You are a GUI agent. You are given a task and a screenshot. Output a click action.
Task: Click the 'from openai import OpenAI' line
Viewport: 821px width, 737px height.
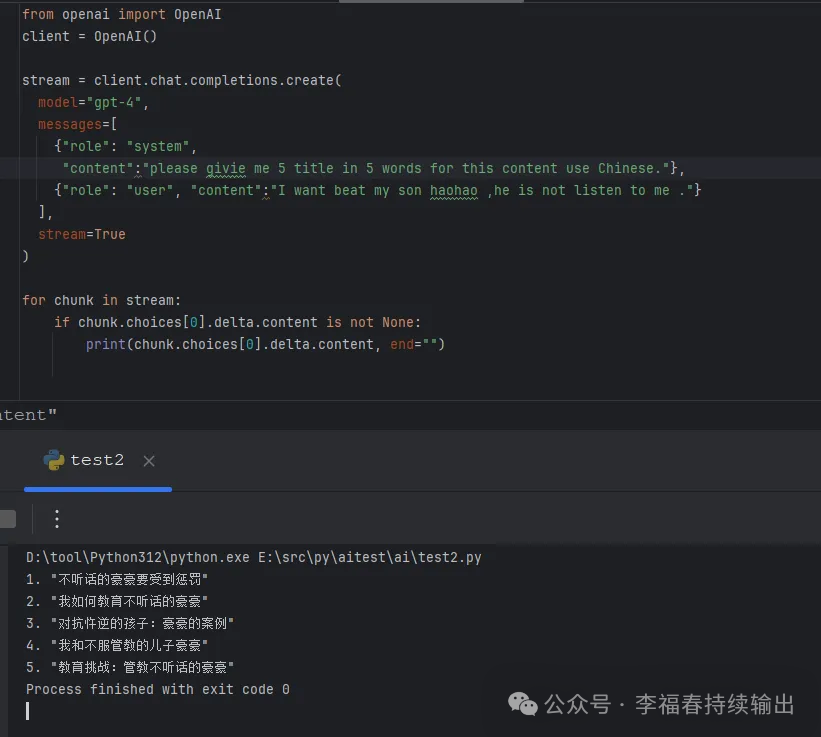coord(121,15)
